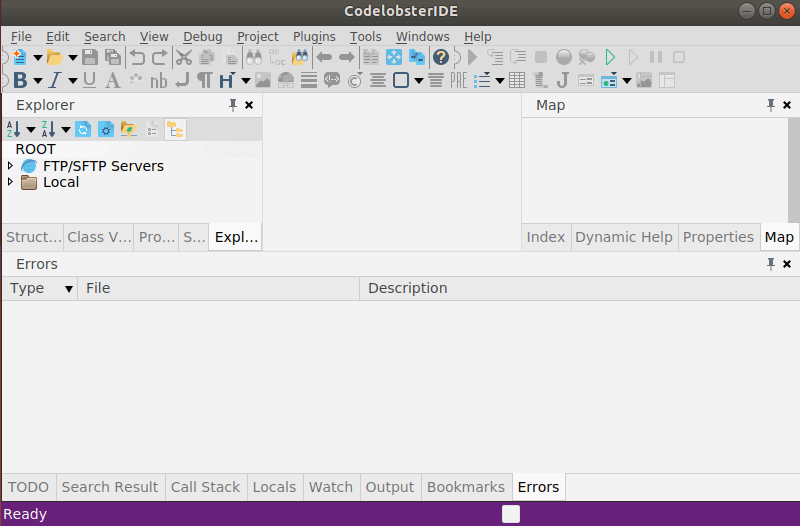Pin the Map panel
The height and width of the screenshot is (526, 800).
pos(770,105)
